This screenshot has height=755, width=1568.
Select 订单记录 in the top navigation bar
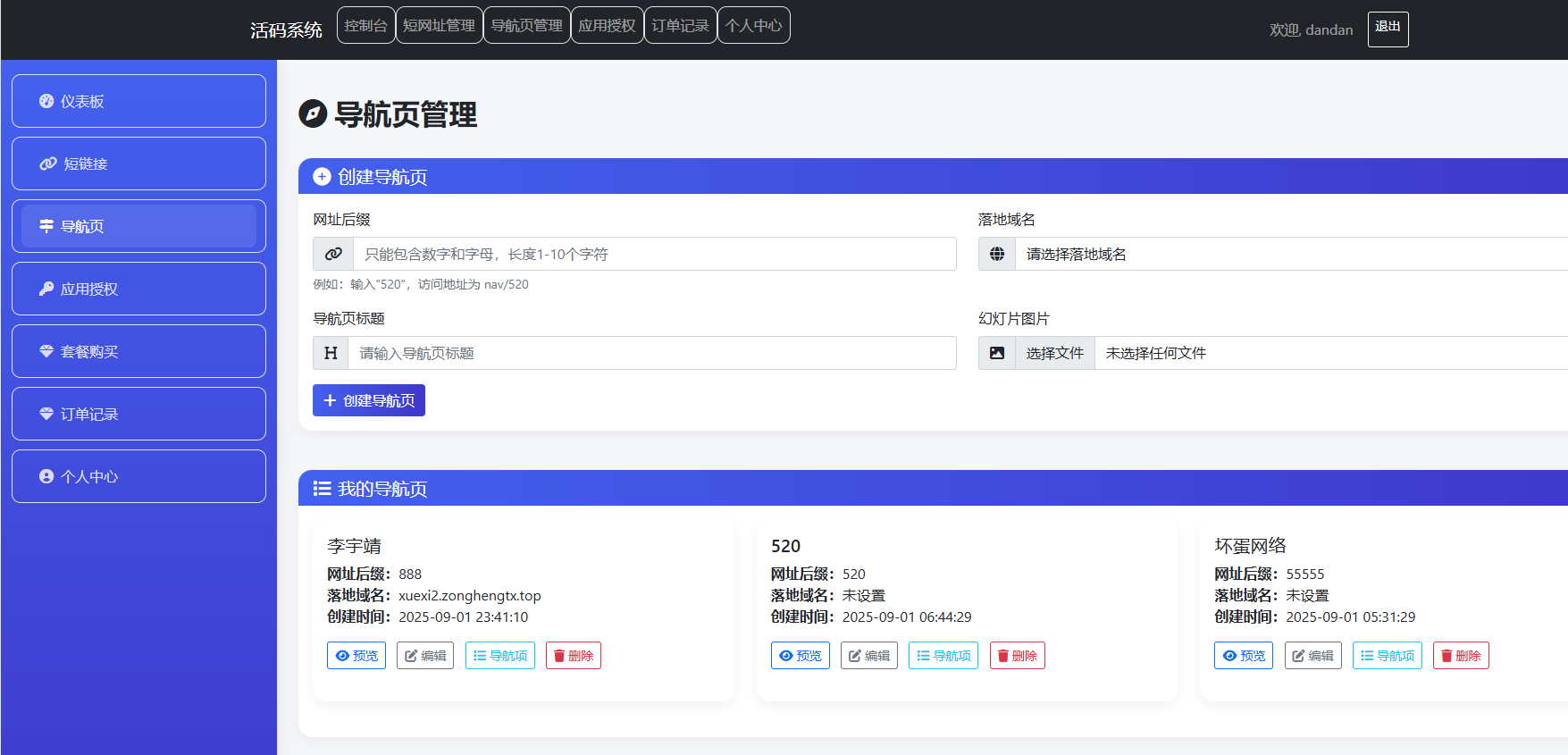click(x=680, y=25)
